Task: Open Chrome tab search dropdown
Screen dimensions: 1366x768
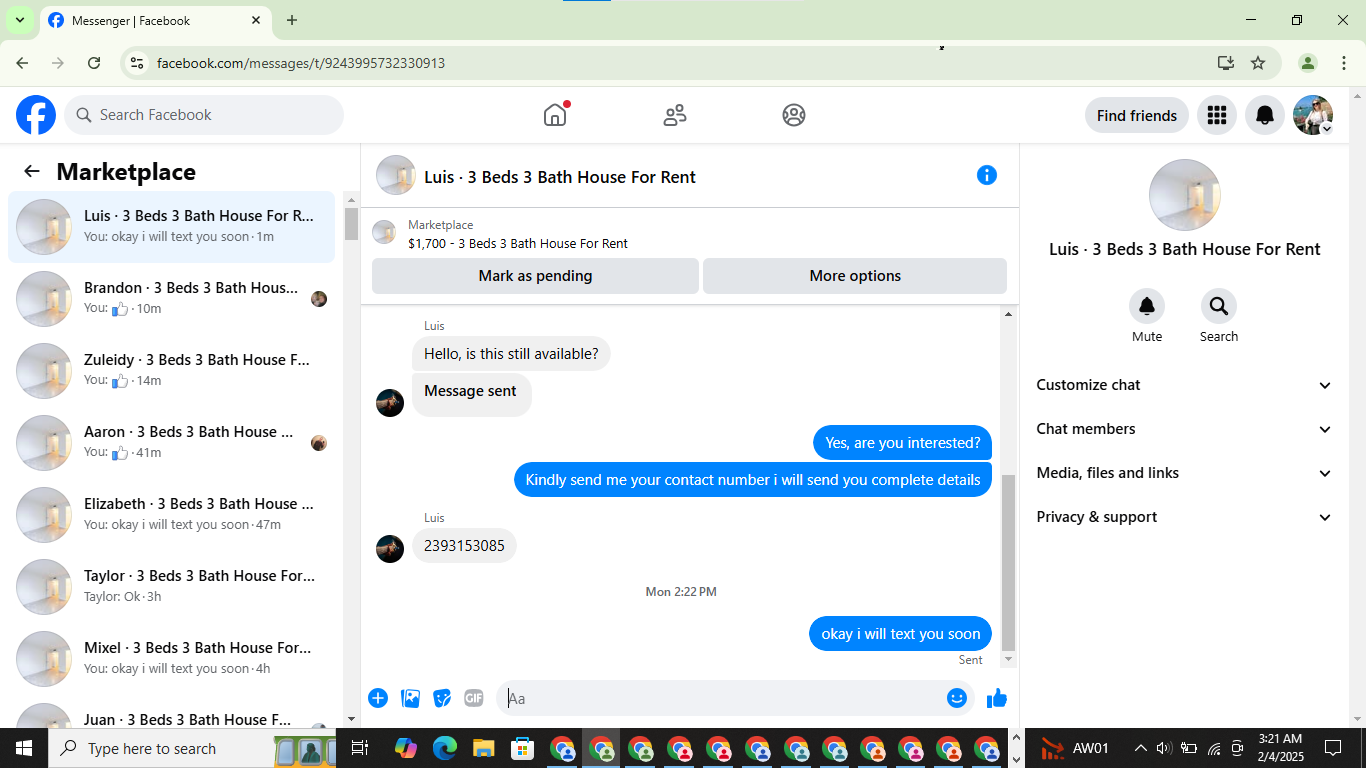Action: [x=19, y=20]
